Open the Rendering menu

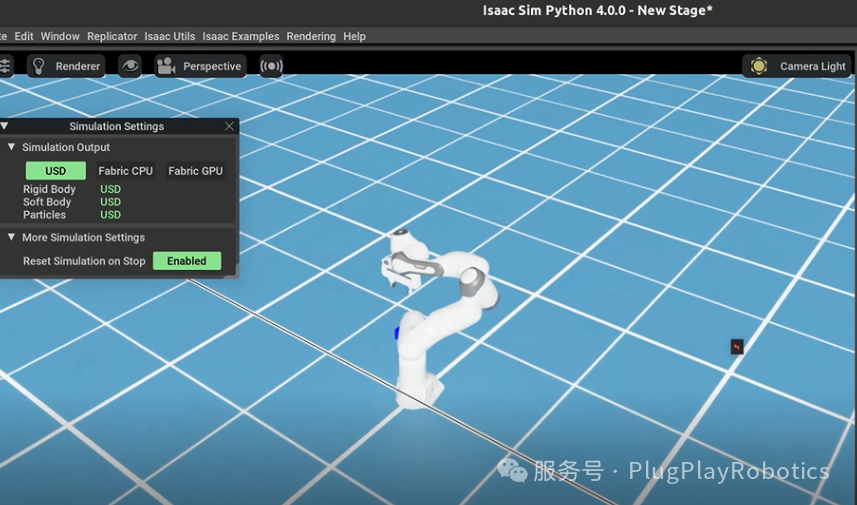click(x=311, y=36)
